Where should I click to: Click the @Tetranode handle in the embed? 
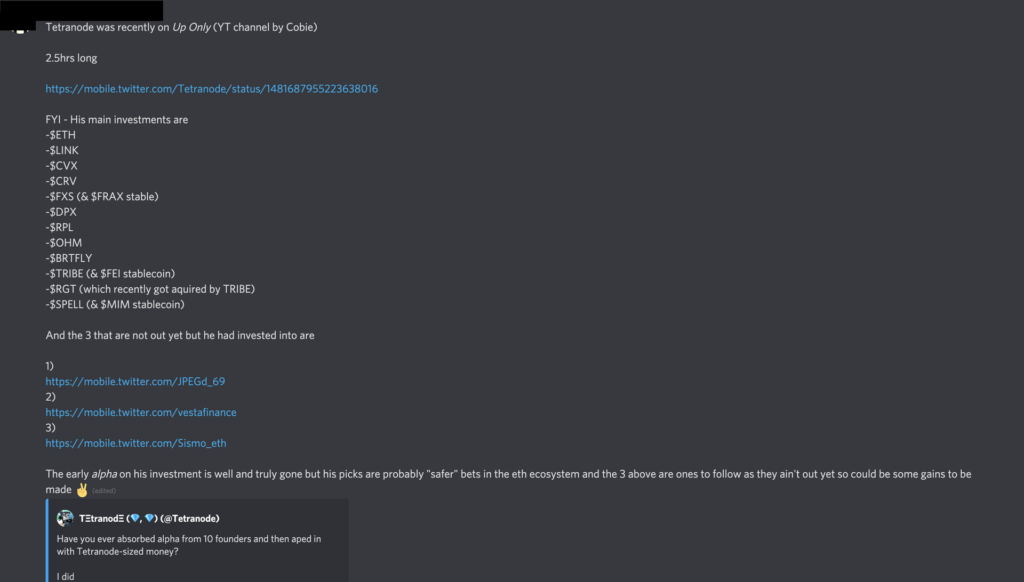[x=189, y=518]
